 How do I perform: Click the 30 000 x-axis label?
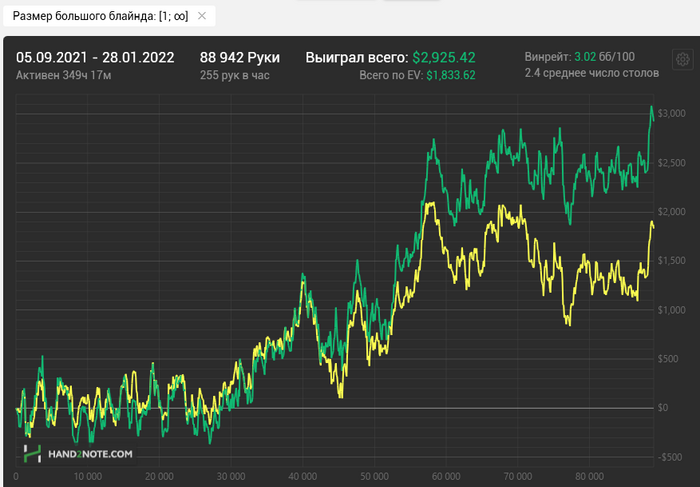pos(231,476)
